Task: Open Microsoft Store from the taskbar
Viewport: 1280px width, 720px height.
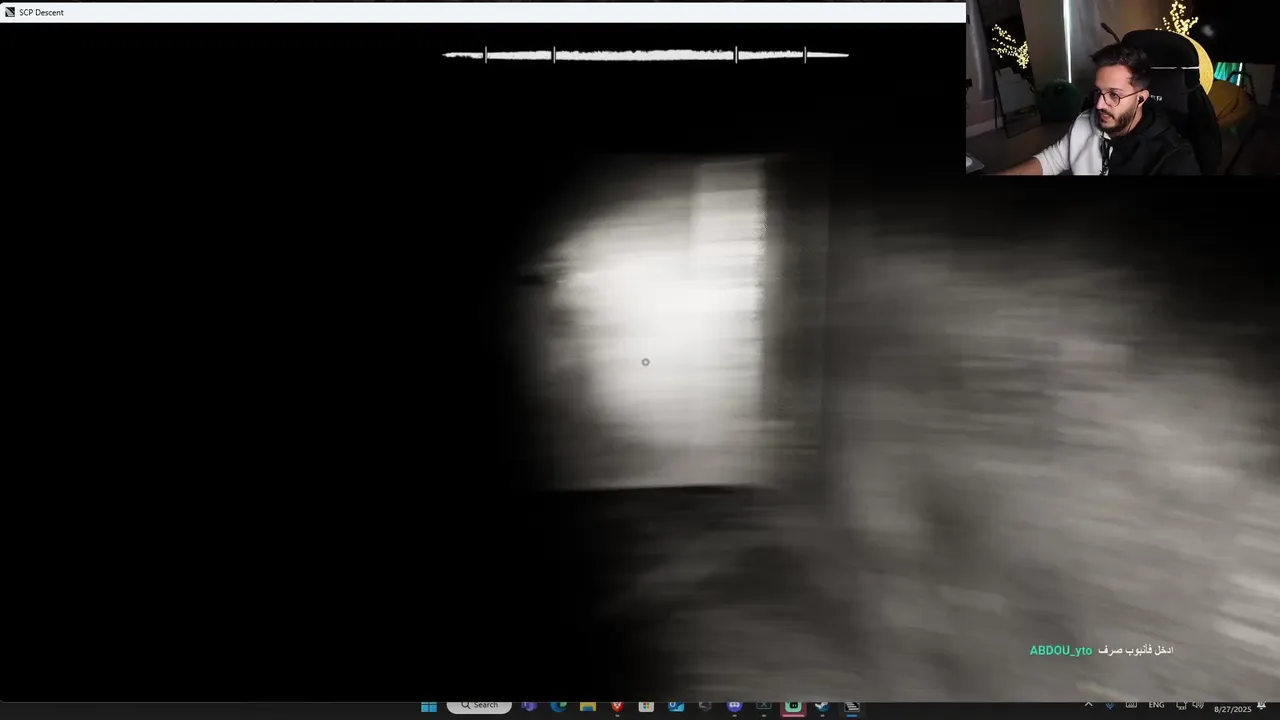Action: pyautogui.click(x=646, y=706)
